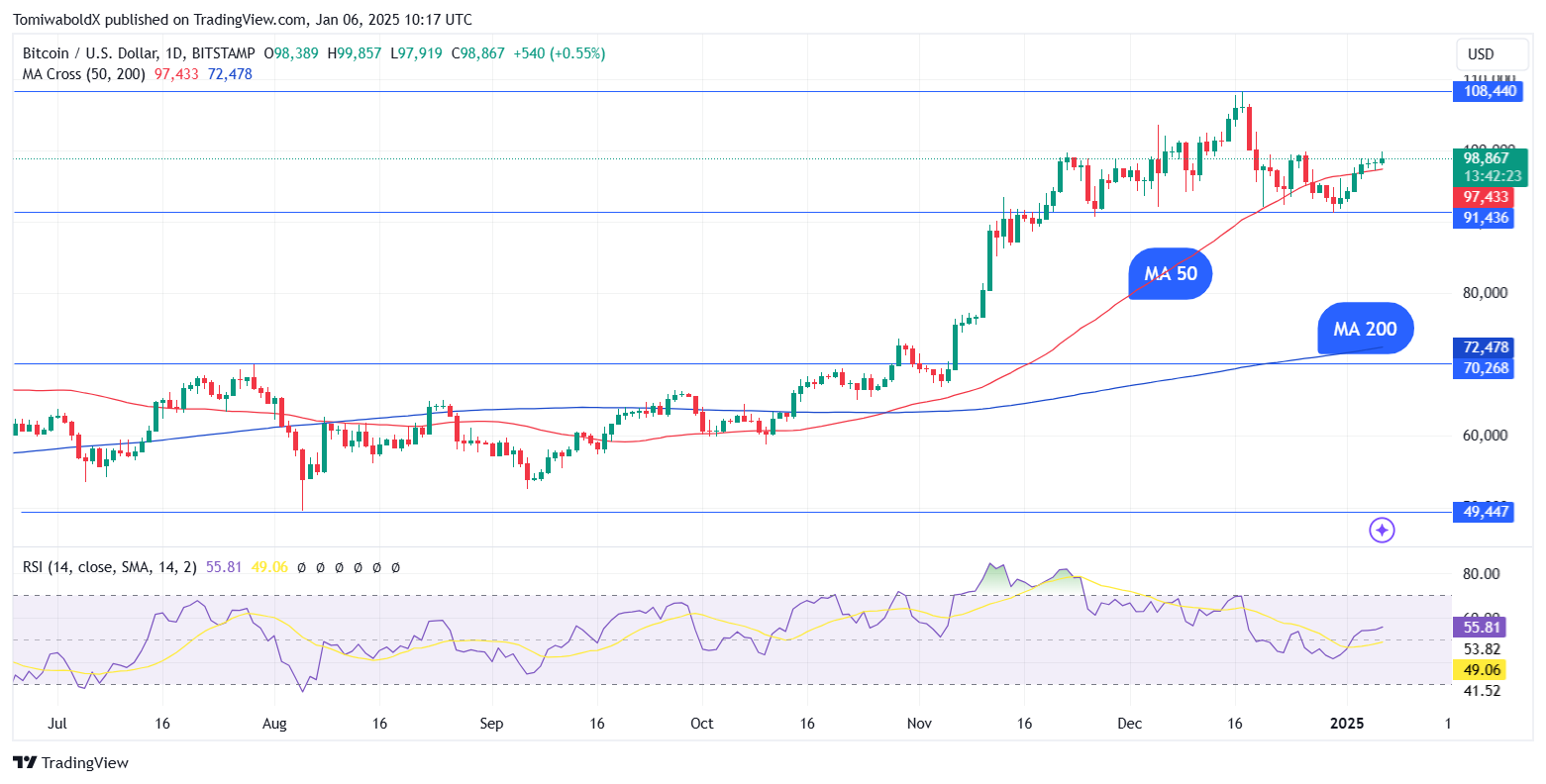Viewport: 1546px width, 784px height.
Task: Select the 108,440 horizontal line price label
Action: click(1483, 91)
